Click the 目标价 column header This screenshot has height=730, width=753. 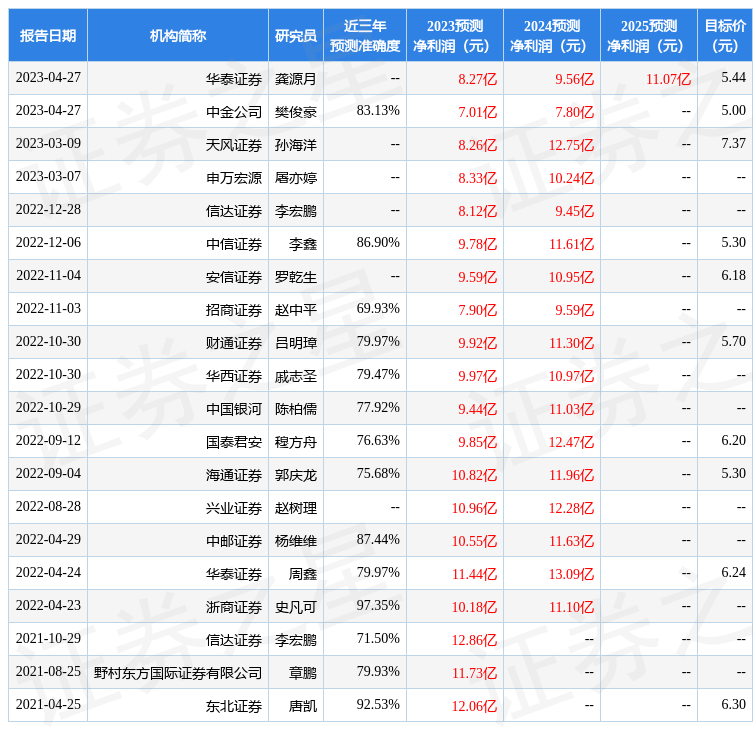(x=725, y=36)
